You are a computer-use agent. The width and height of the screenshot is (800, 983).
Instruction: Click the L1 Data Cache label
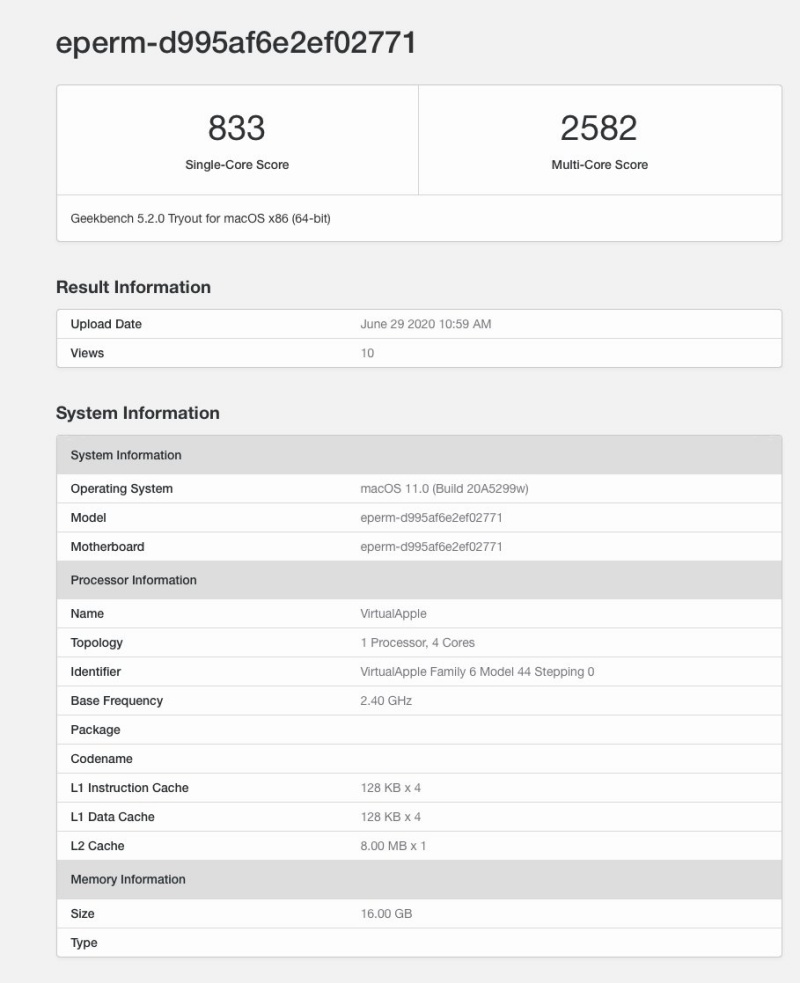[x=112, y=817]
